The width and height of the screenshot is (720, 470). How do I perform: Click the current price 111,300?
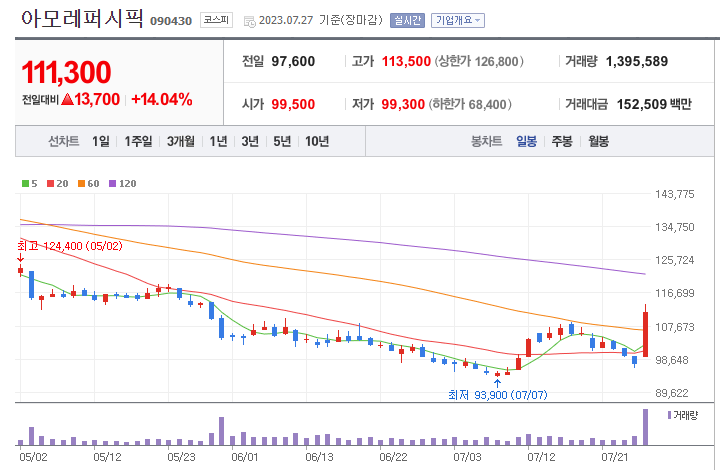66,72
